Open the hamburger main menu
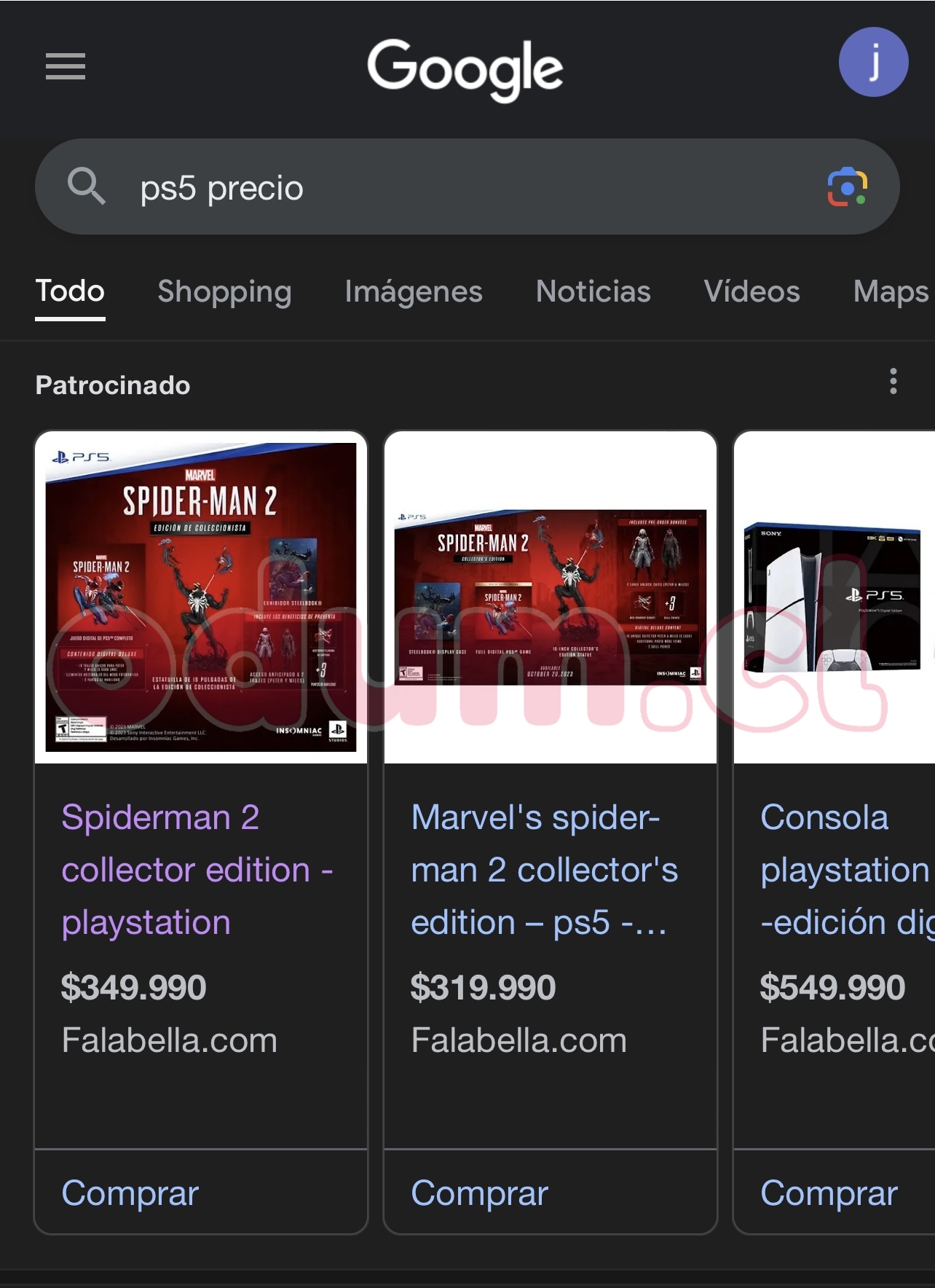This screenshot has height=1288, width=935. point(66,66)
